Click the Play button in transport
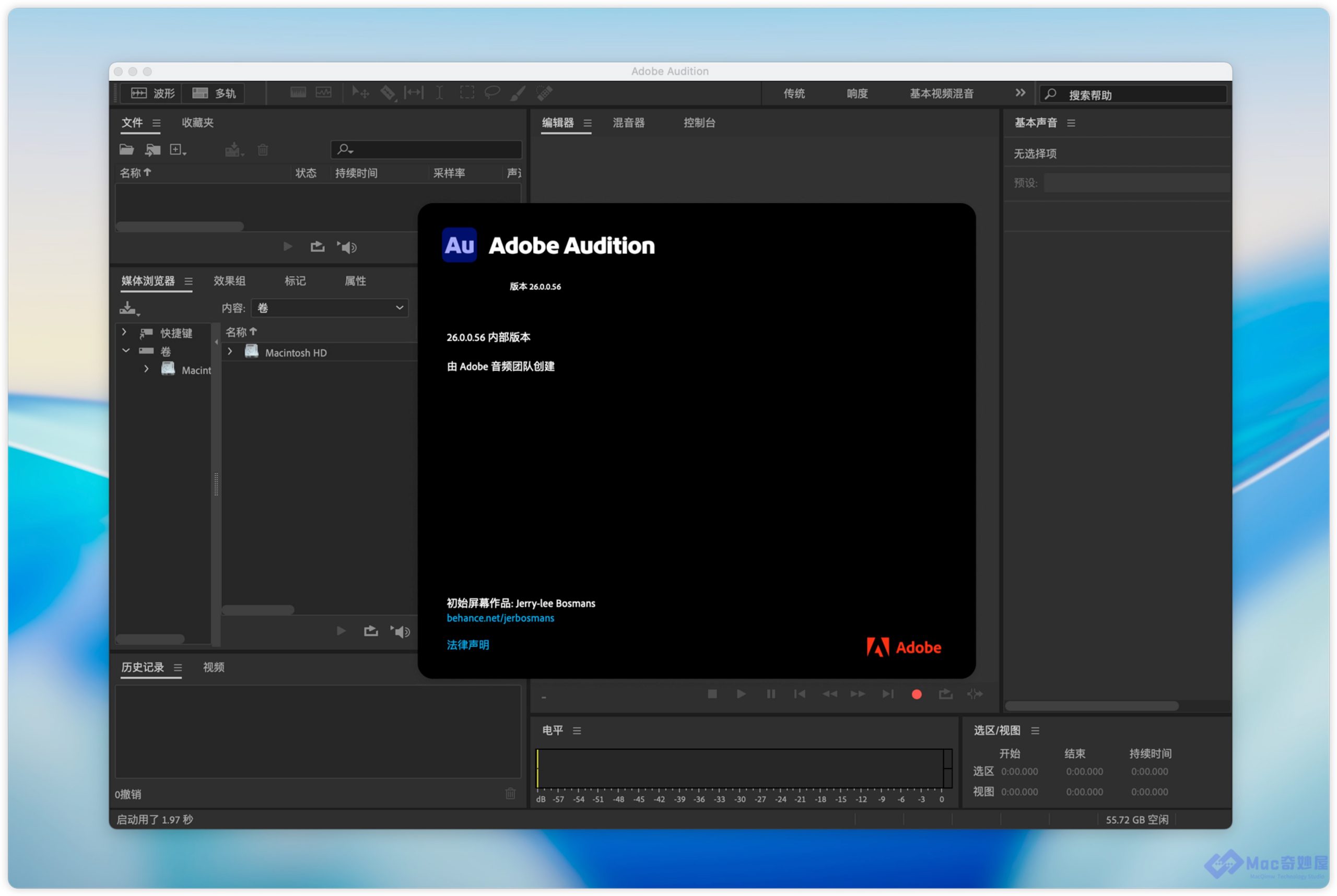Image resolution: width=1337 pixels, height=896 pixels. pos(741,694)
